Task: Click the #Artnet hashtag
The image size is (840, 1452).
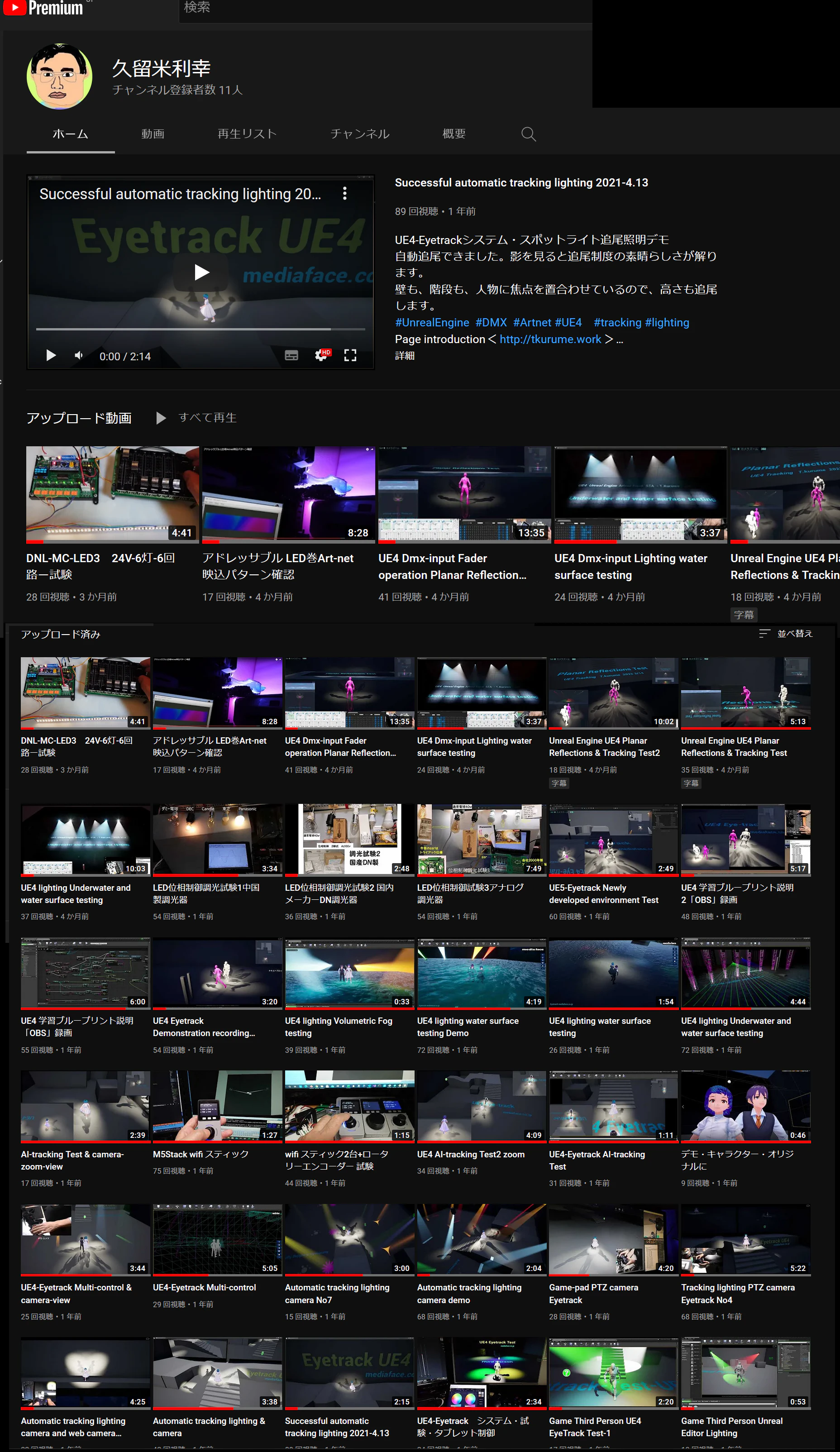Action: (532, 323)
